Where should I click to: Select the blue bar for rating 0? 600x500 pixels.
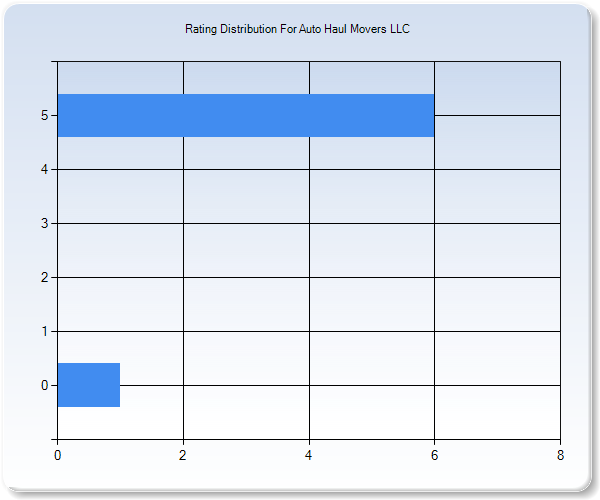[x=89, y=385]
